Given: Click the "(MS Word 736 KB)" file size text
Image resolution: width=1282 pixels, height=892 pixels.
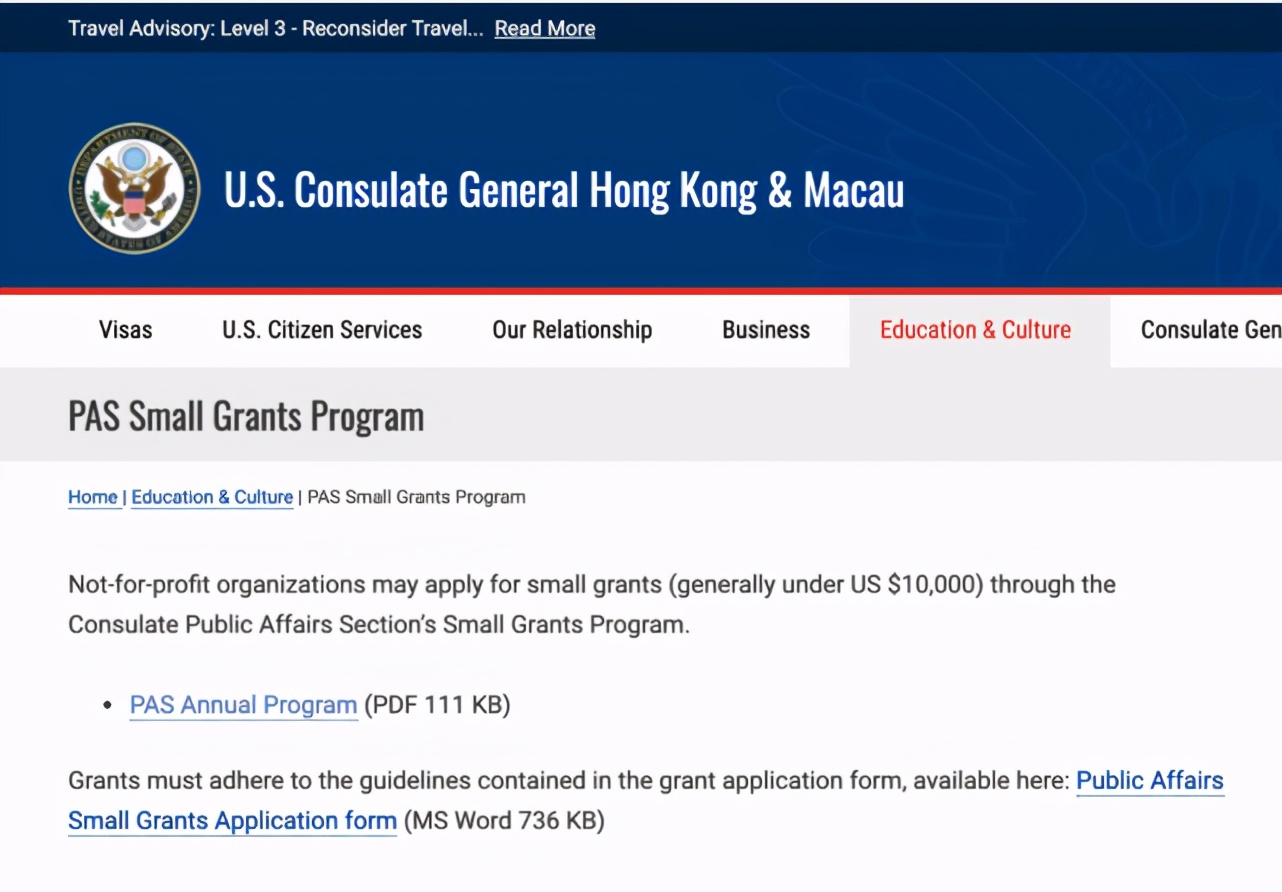Looking at the screenshot, I should pos(503,821).
